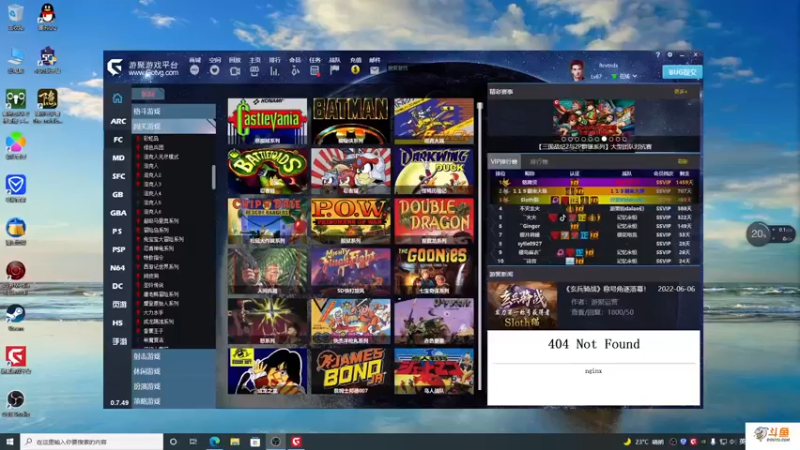The height and width of the screenshot is (450, 800).
Task: Open the Darkwing Duck game thumbnail
Action: point(434,171)
